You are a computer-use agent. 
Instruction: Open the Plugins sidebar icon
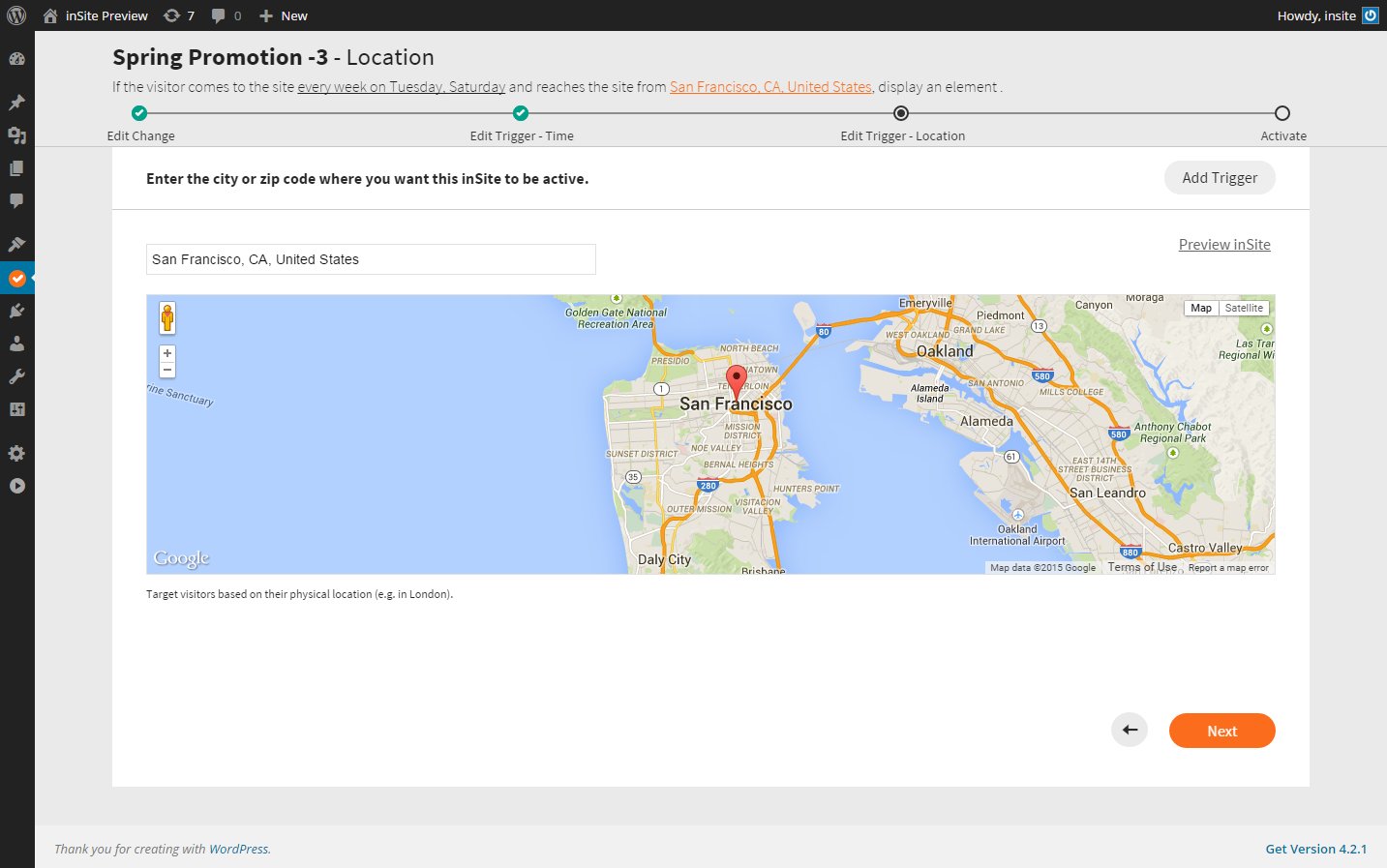pos(16,311)
